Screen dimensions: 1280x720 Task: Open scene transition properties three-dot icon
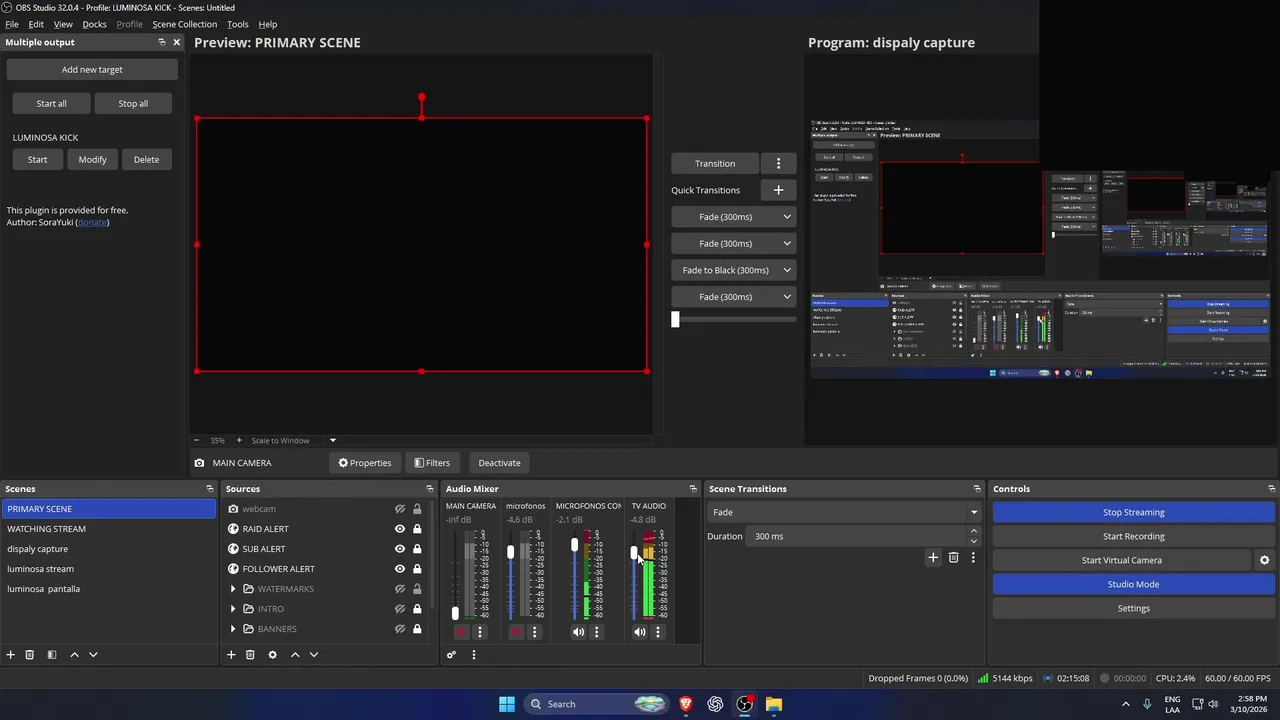tap(973, 558)
